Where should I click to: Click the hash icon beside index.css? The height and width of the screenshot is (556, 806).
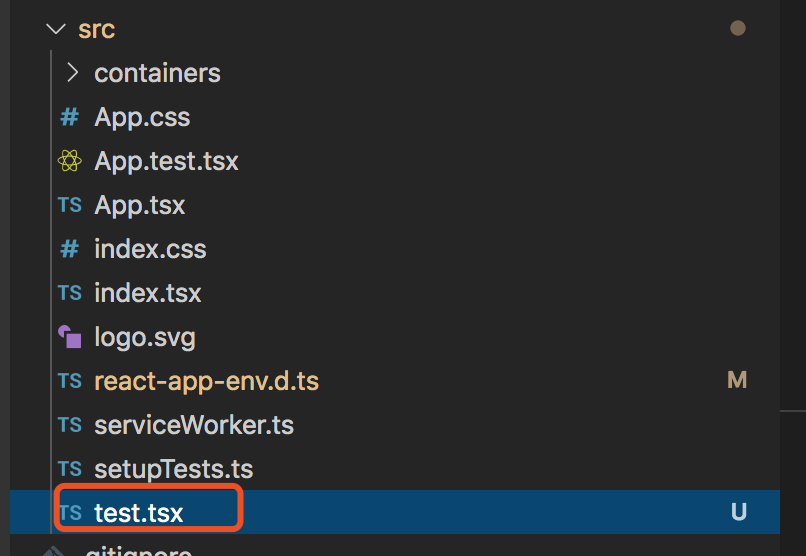[x=69, y=249]
